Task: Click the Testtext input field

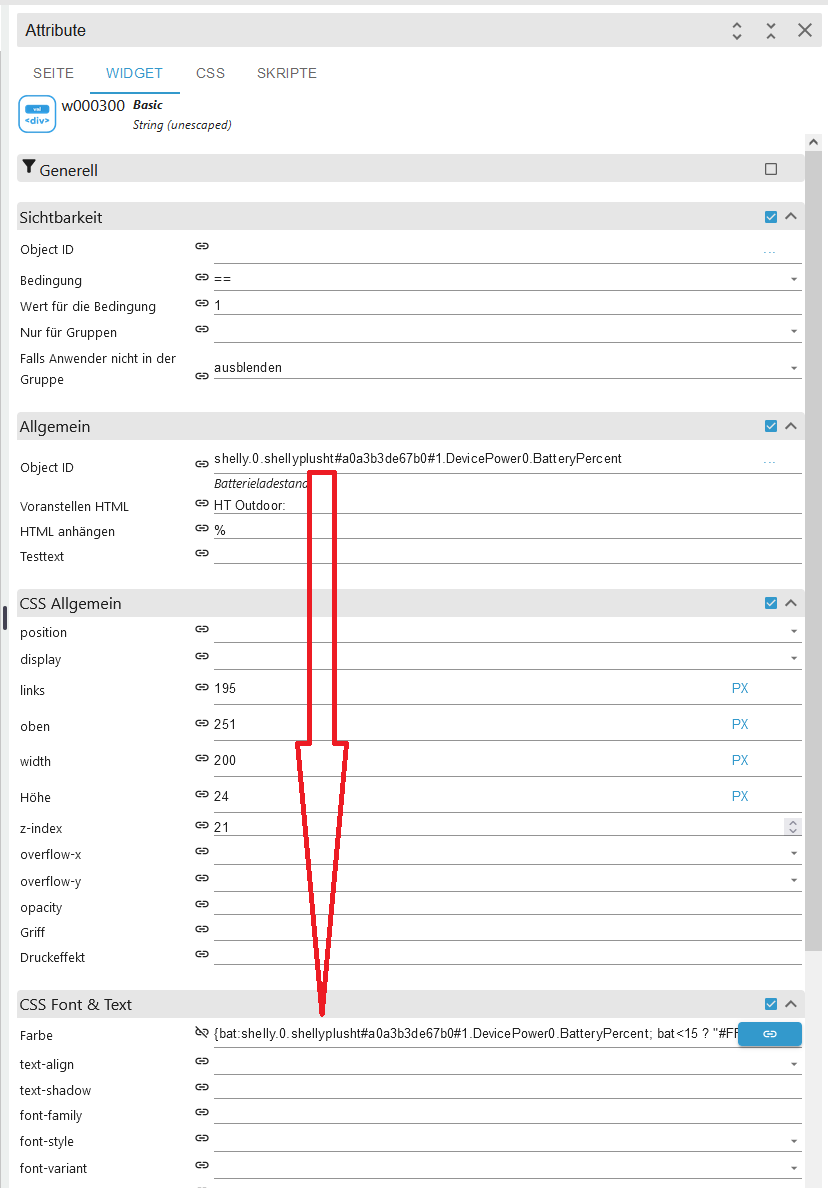Action: 500,554
